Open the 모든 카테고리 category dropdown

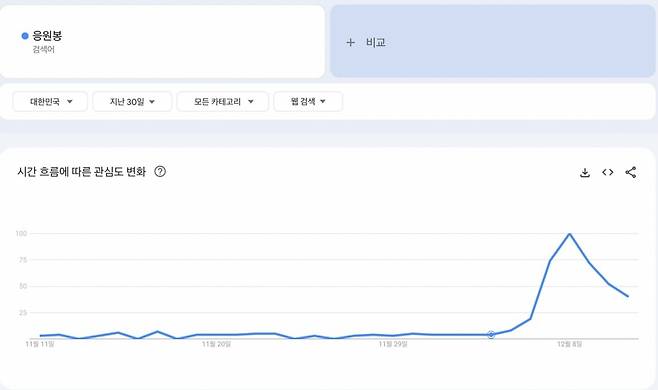[x=223, y=102]
